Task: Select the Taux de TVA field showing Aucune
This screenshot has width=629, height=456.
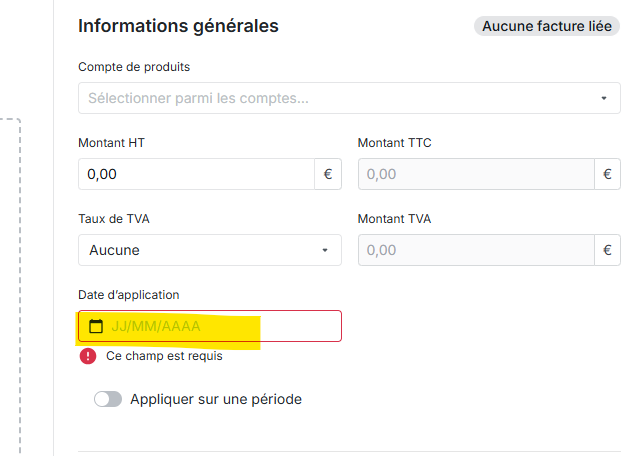Action: tap(200, 250)
